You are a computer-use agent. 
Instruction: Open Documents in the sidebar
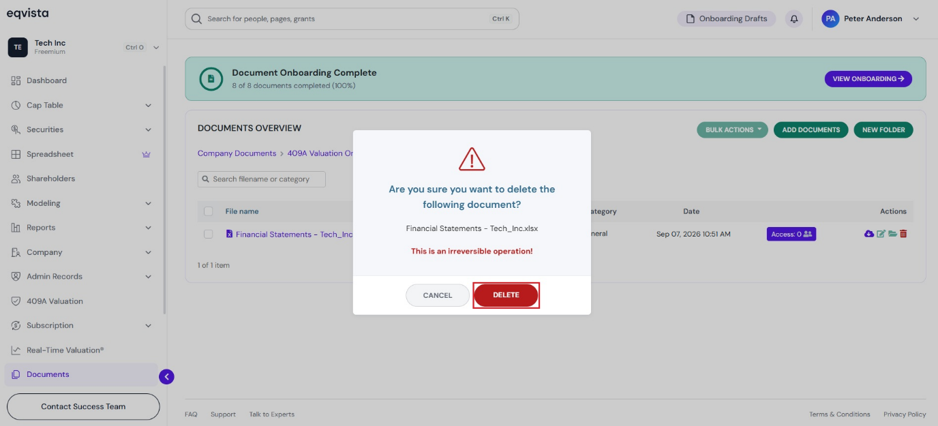tap(81, 375)
